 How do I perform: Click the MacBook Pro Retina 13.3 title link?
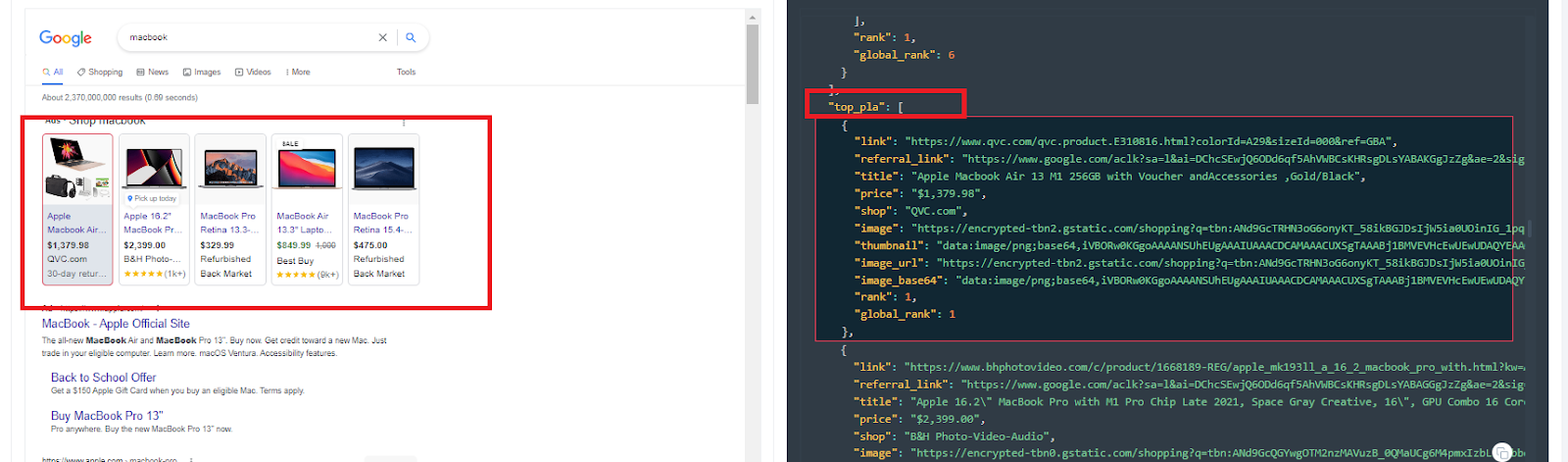(x=228, y=223)
